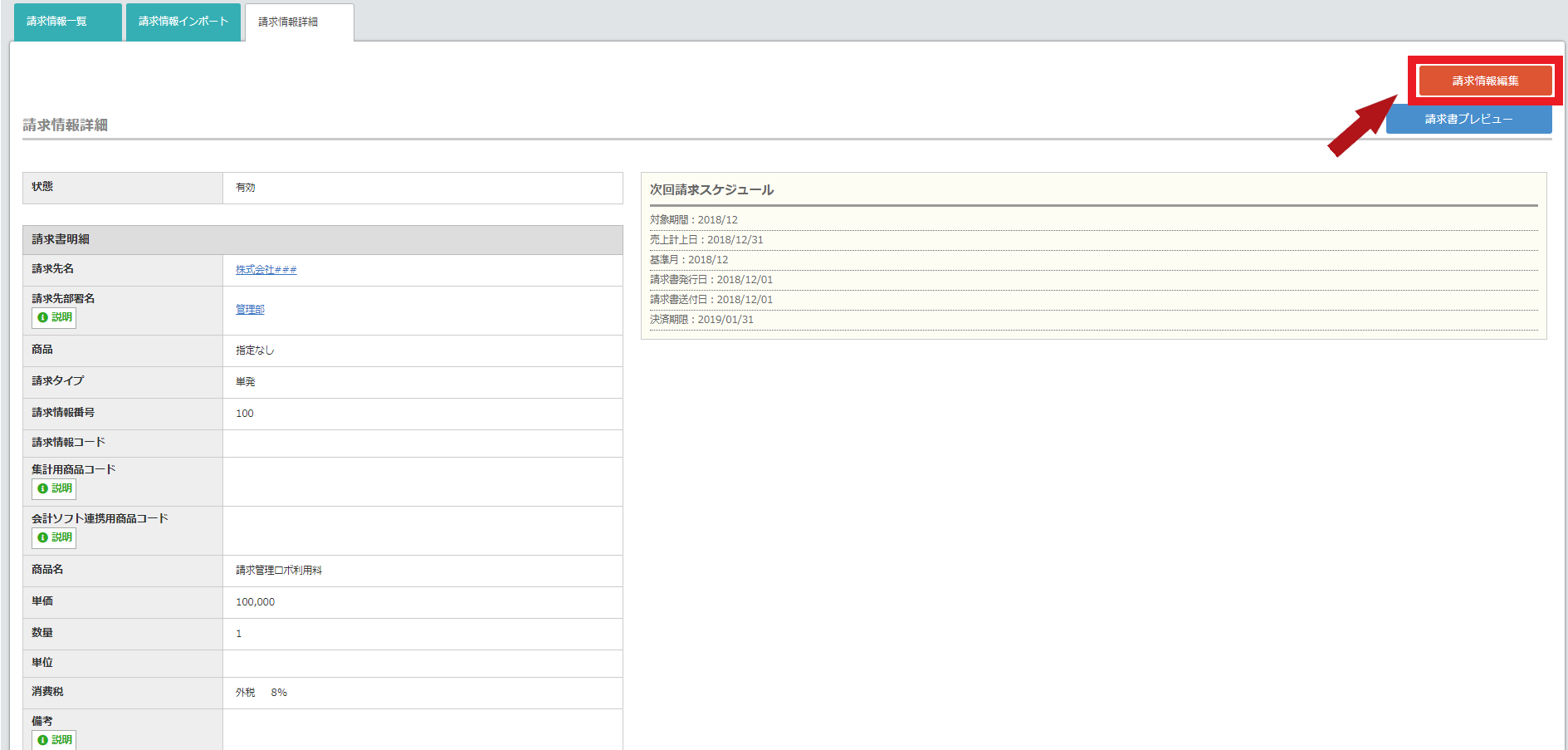
Task: Click the 消費税 value 外税 8%
Action: pos(261,693)
